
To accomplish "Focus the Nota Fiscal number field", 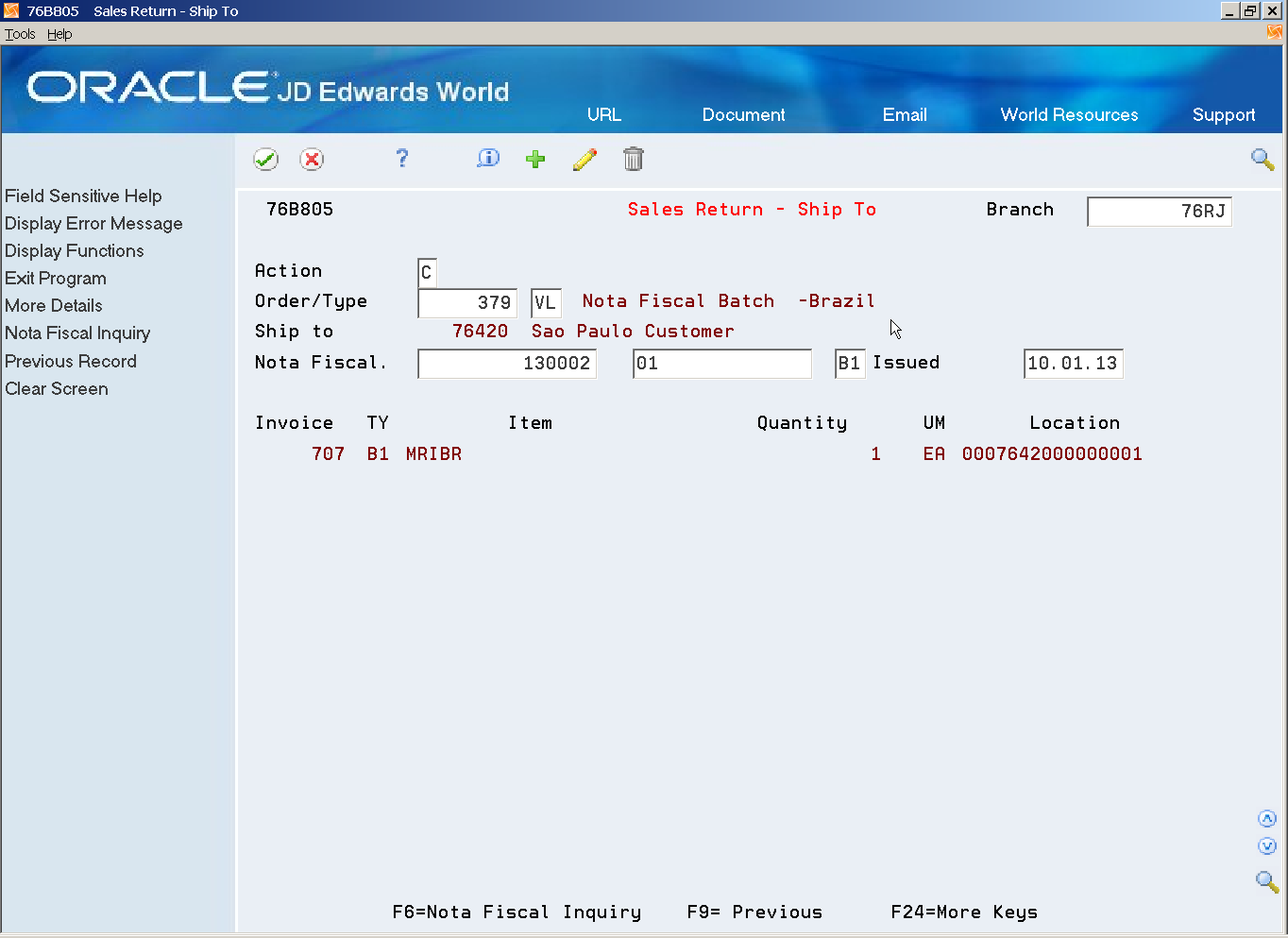I will [x=507, y=364].
